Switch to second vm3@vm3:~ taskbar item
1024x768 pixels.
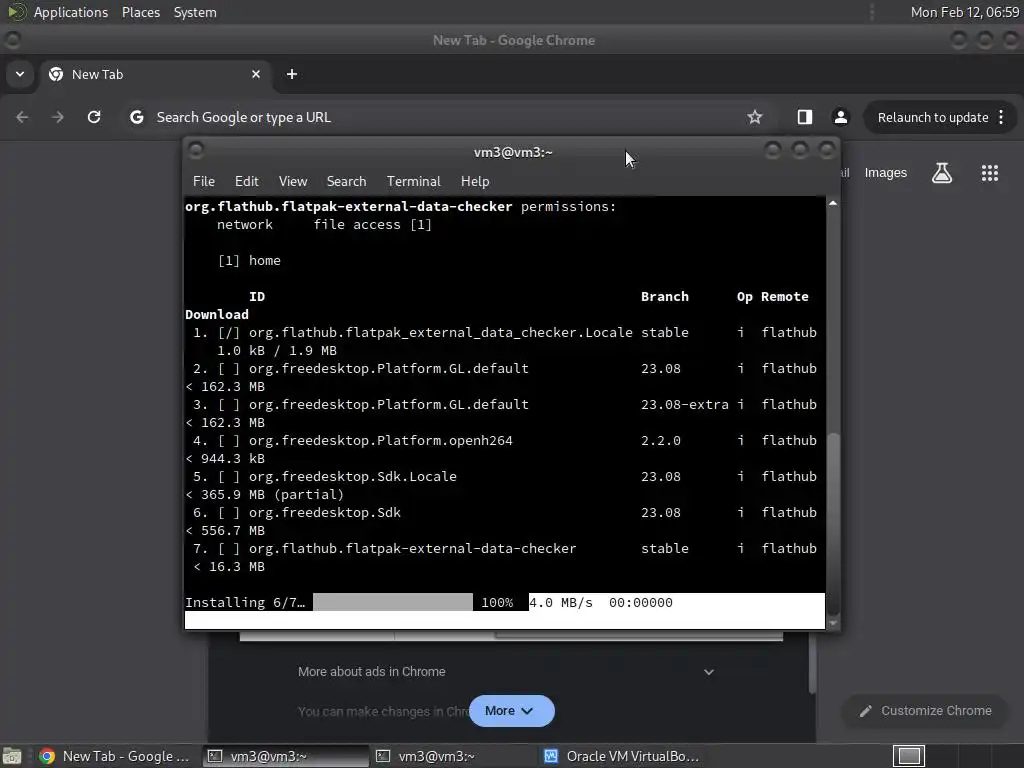coord(454,756)
